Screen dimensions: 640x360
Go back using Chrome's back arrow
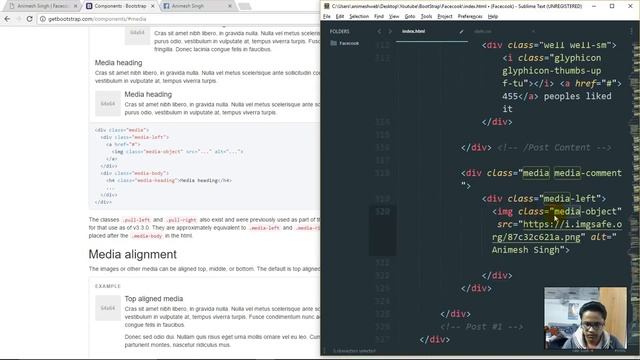pos(7,19)
